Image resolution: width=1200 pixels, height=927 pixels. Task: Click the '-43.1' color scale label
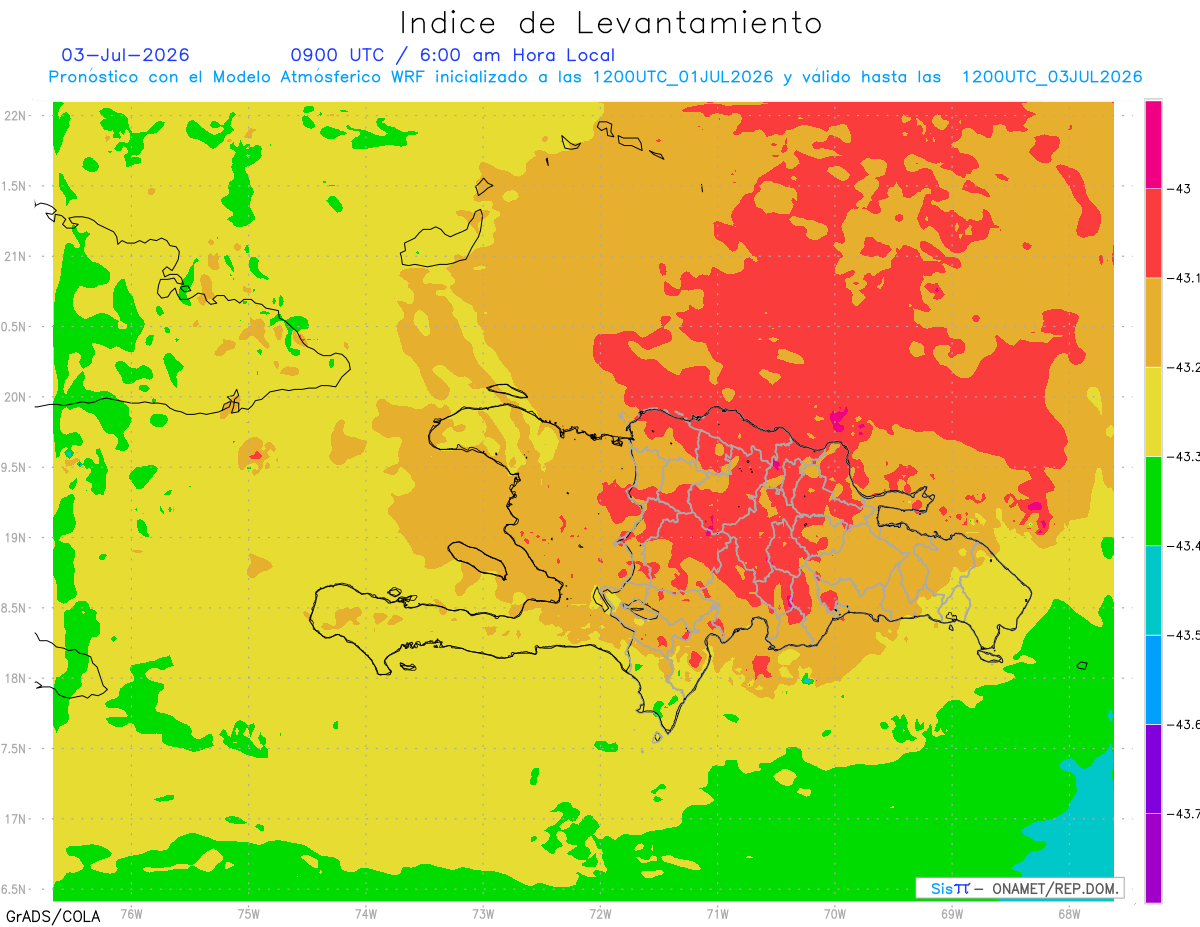(x=1184, y=278)
